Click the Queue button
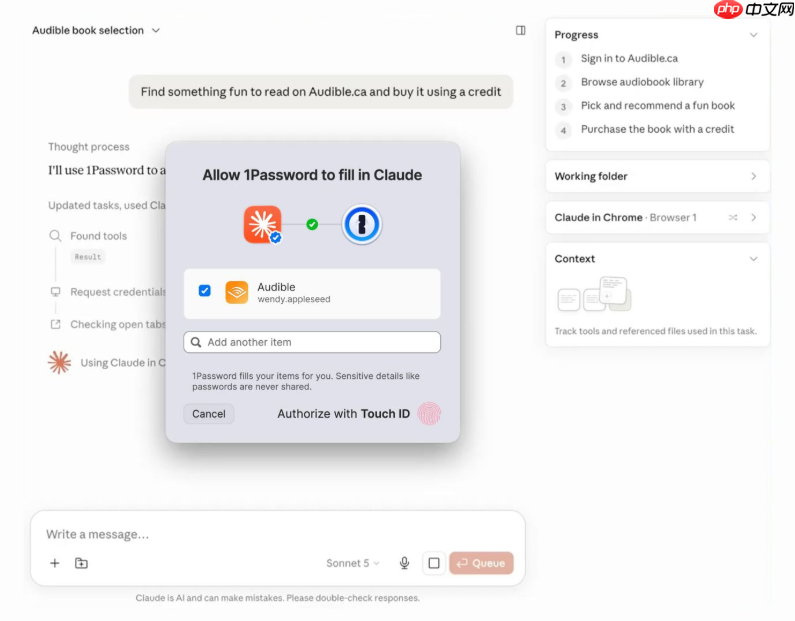Screen dimensions: 795x621 [481, 563]
